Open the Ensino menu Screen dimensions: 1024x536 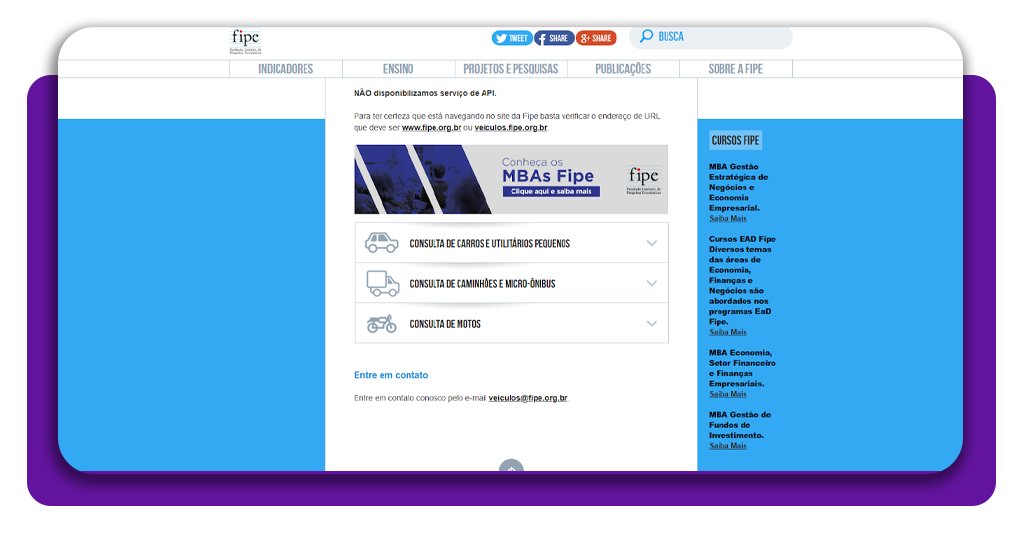[x=398, y=69]
